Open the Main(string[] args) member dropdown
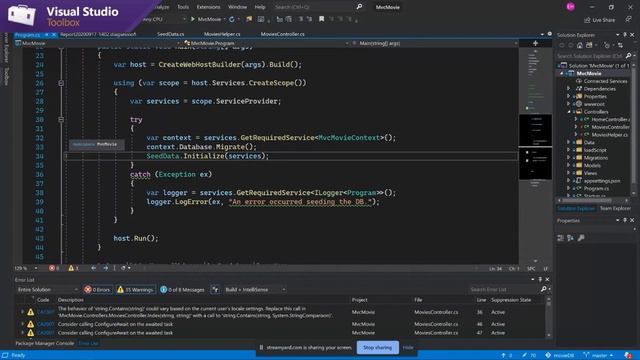The image size is (640, 360). point(435,43)
